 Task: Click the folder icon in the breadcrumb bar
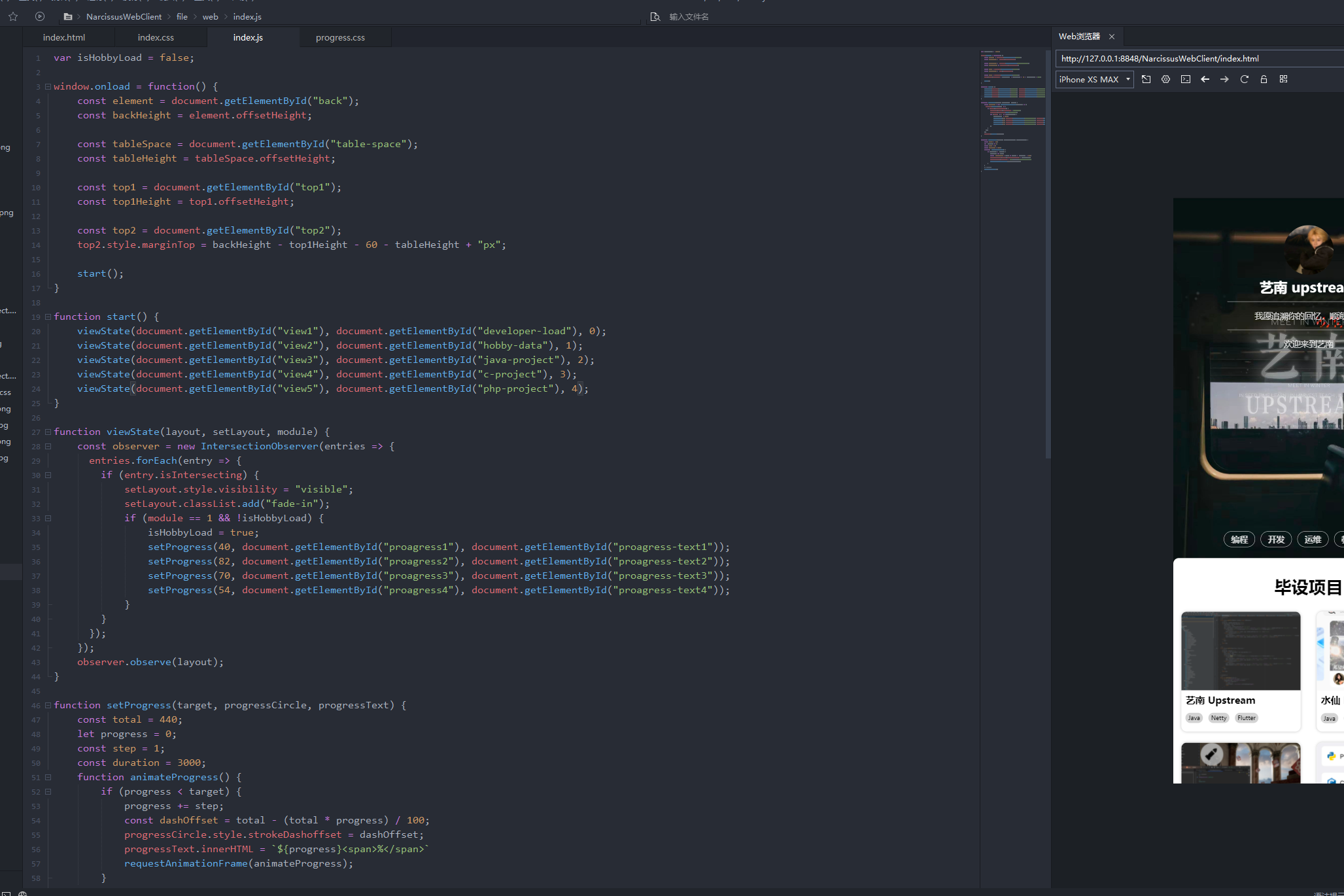(x=68, y=16)
